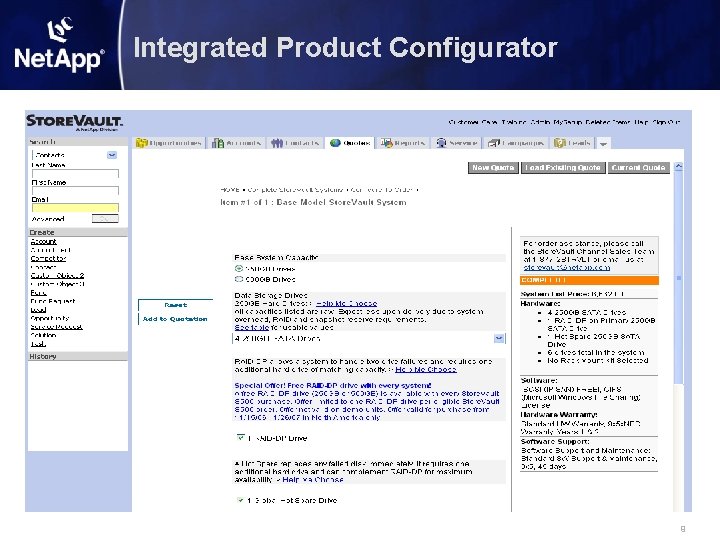This screenshot has width=720, height=540.
Task: Click the search Go button beside Advanced
Action: pos(105,219)
